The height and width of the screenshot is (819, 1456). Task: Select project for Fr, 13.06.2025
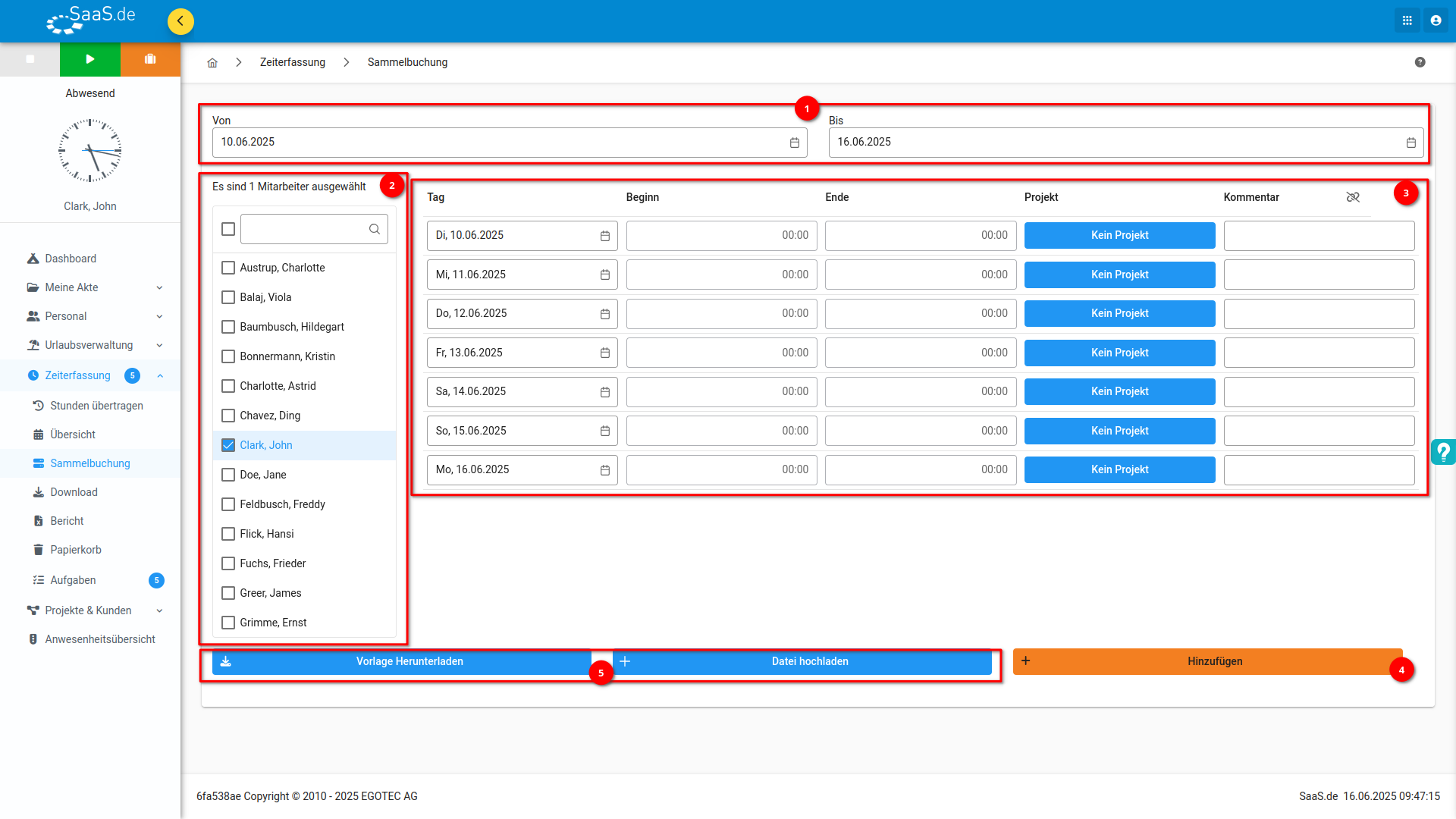point(1119,353)
